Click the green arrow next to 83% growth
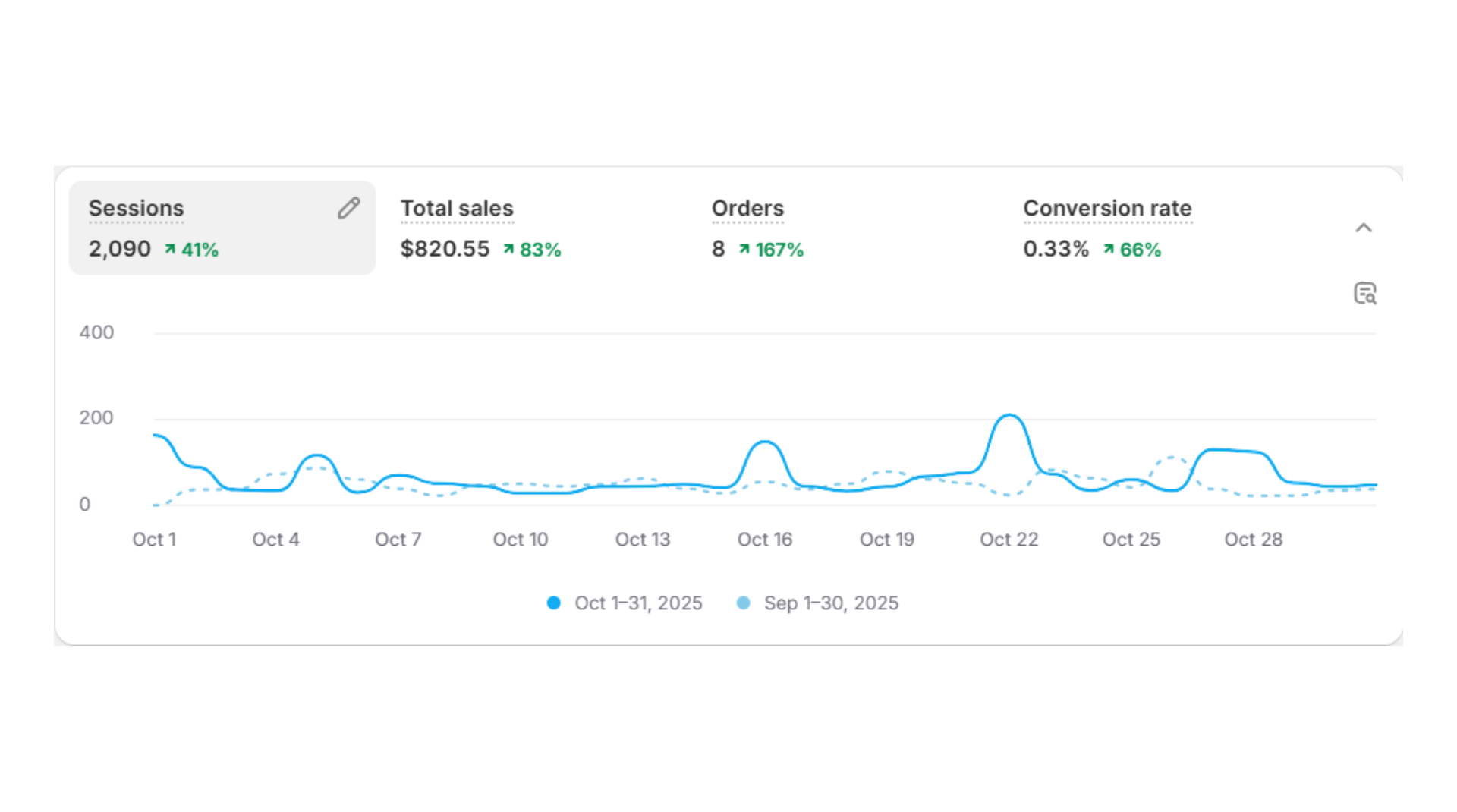 pos(509,249)
